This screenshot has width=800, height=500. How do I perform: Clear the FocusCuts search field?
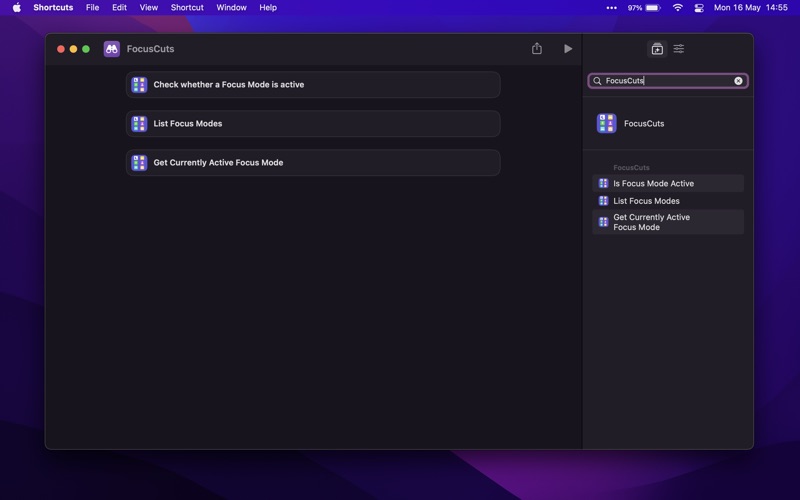pyautogui.click(x=738, y=81)
